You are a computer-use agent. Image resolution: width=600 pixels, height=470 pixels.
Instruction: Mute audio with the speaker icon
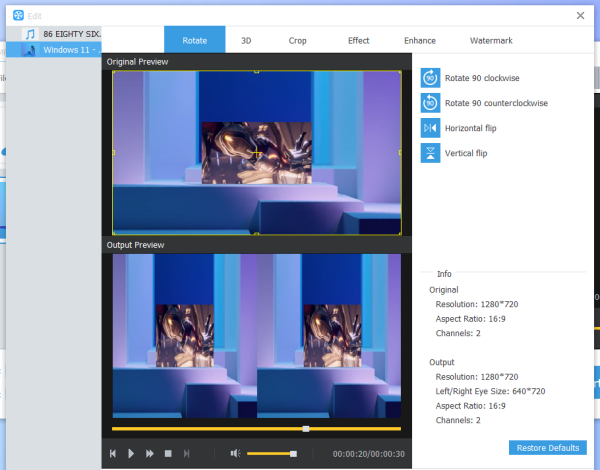pos(235,454)
